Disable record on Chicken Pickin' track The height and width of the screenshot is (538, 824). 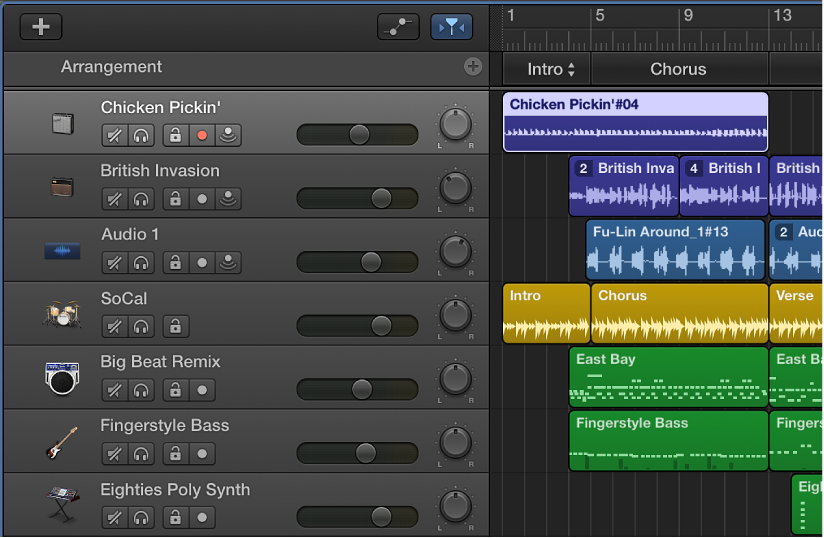click(202, 135)
